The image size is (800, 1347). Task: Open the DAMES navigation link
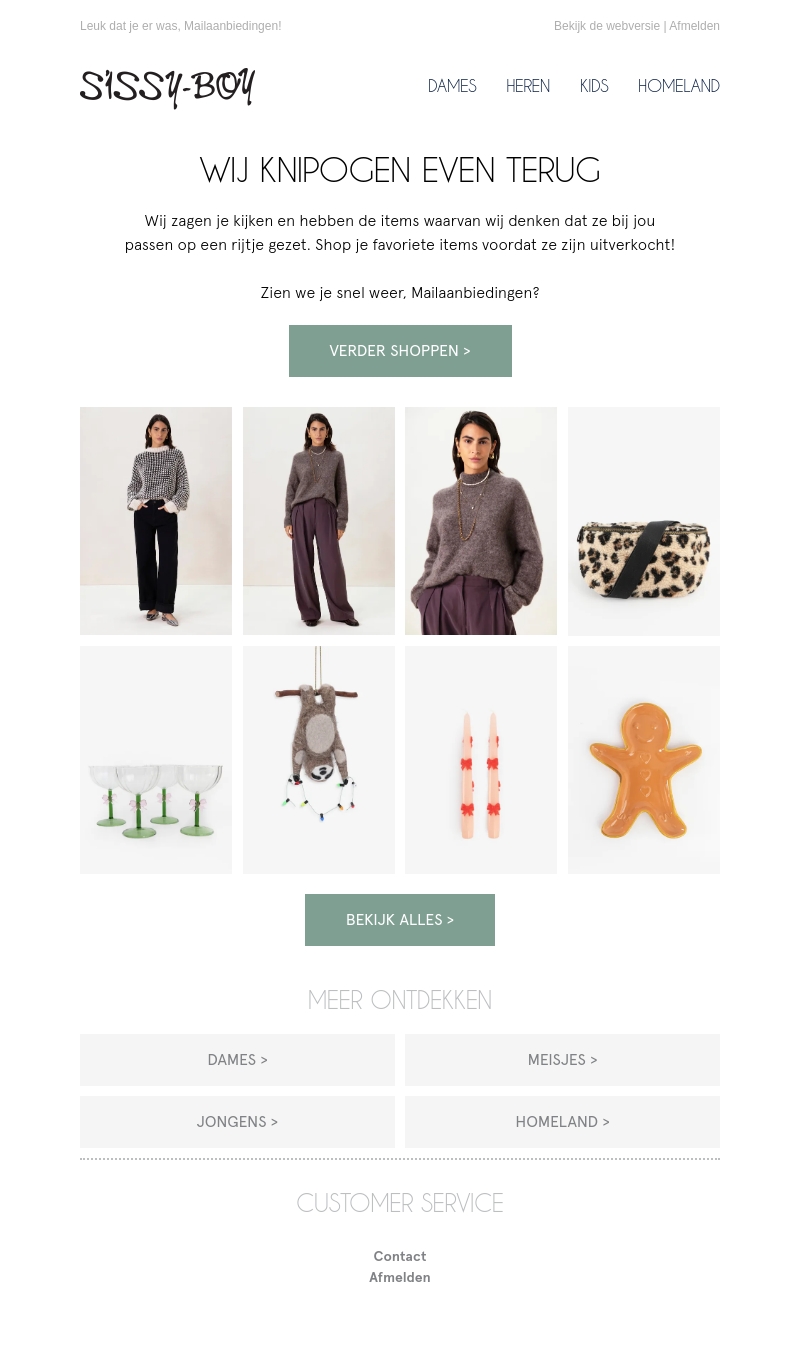(452, 86)
